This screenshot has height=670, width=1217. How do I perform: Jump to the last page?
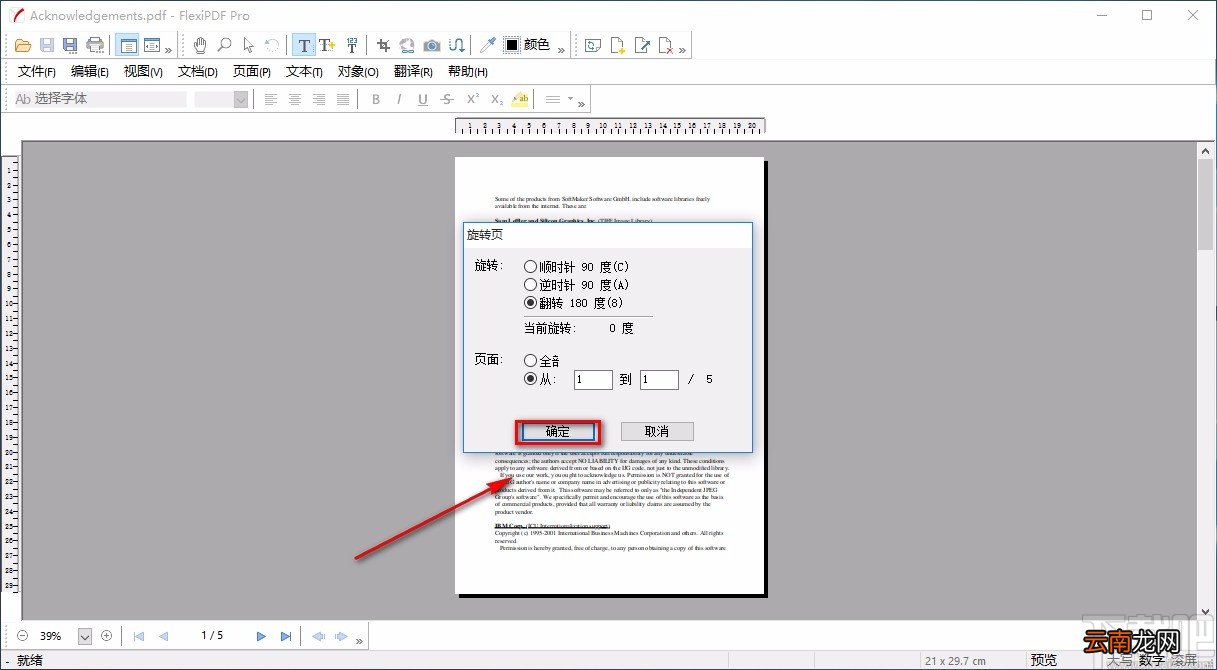[x=286, y=636]
